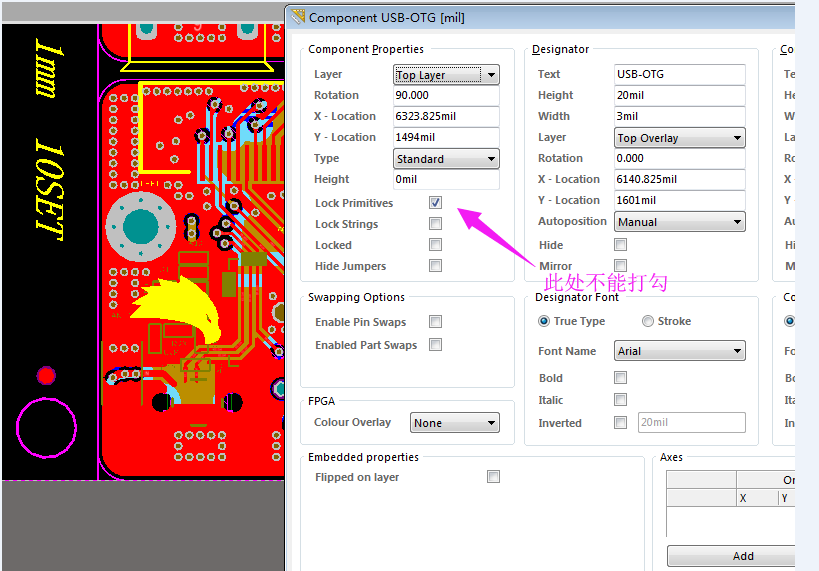Image resolution: width=819 pixels, height=571 pixels.
Task: Open the component Layer dropdown
Action: pyautogui.click(x=446, y=75)
